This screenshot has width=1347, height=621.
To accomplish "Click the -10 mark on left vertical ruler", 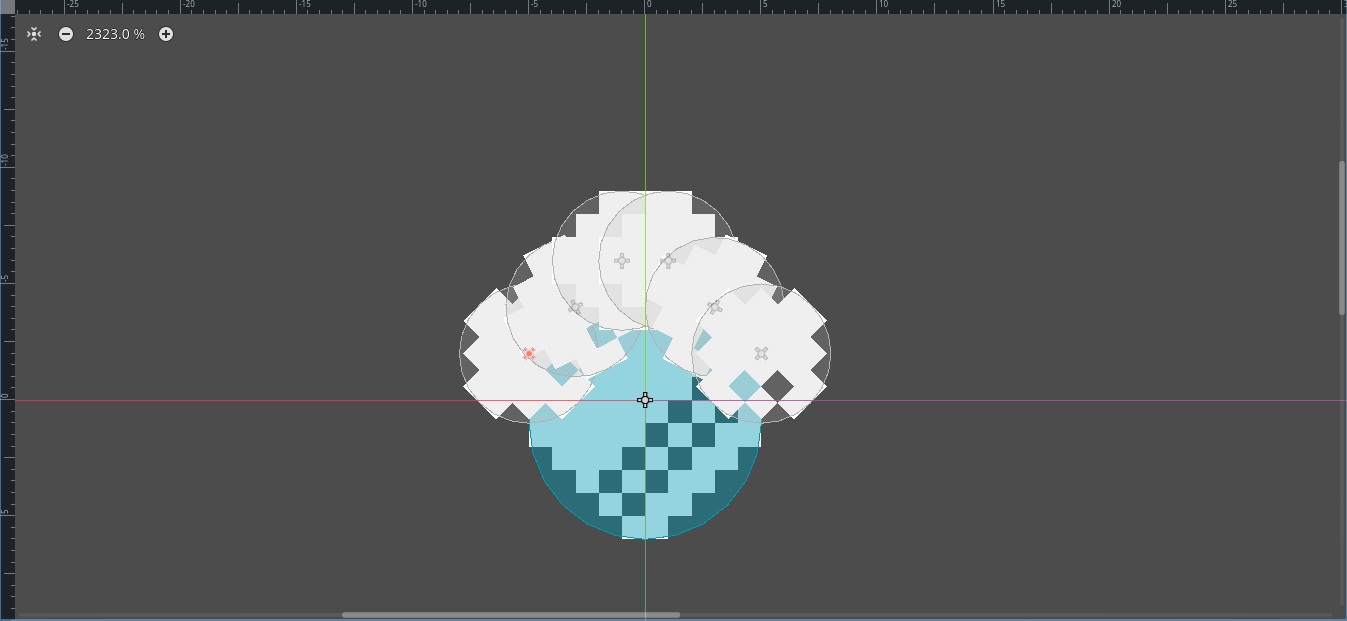I will point(6,162).
